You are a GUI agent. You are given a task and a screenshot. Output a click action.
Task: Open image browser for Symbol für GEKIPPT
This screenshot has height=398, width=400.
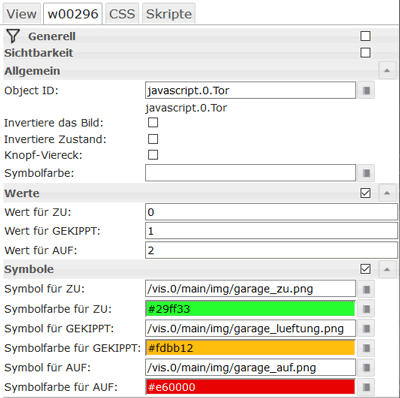tap(366, 329)
